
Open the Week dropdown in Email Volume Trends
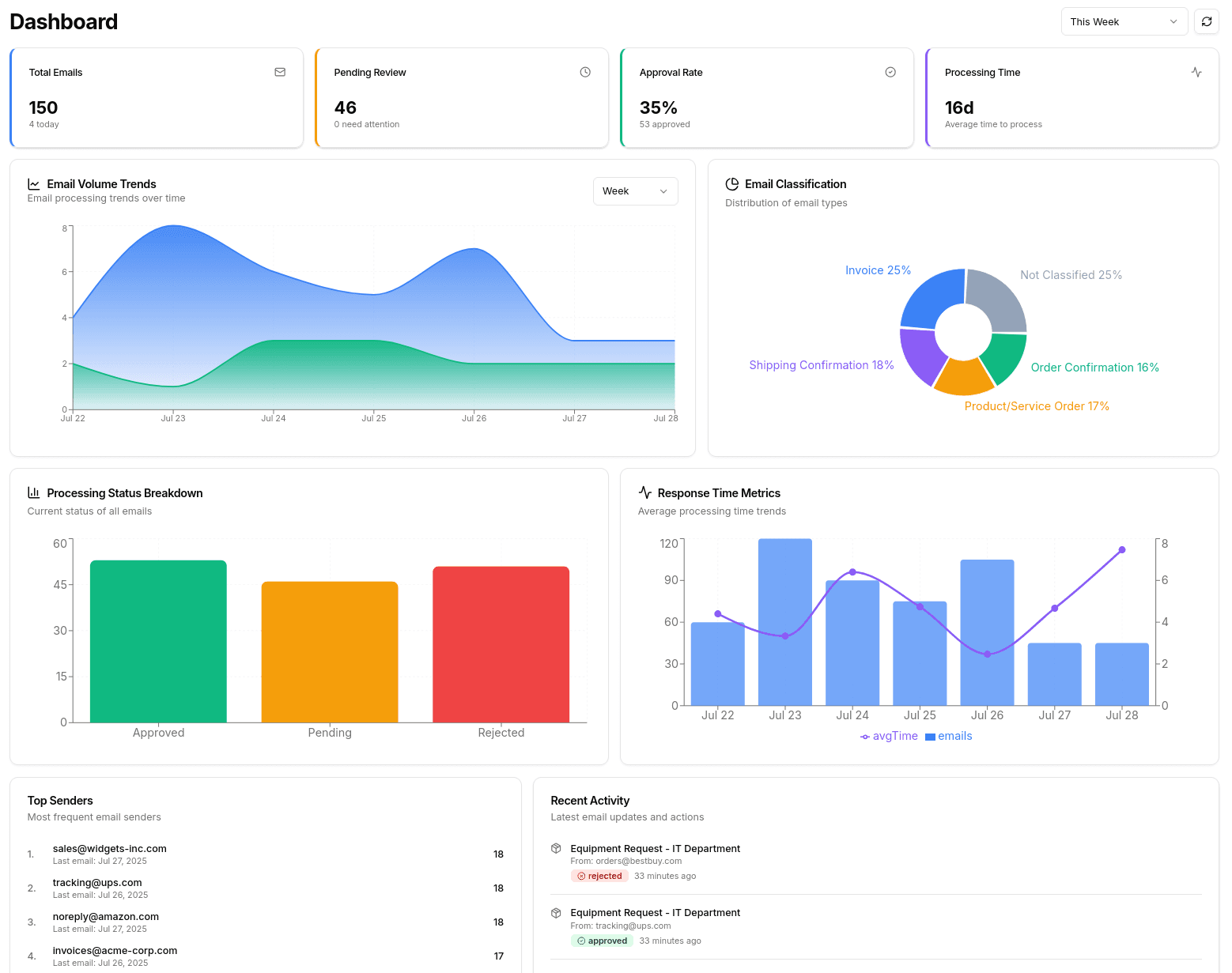click(x=635, y=191)
